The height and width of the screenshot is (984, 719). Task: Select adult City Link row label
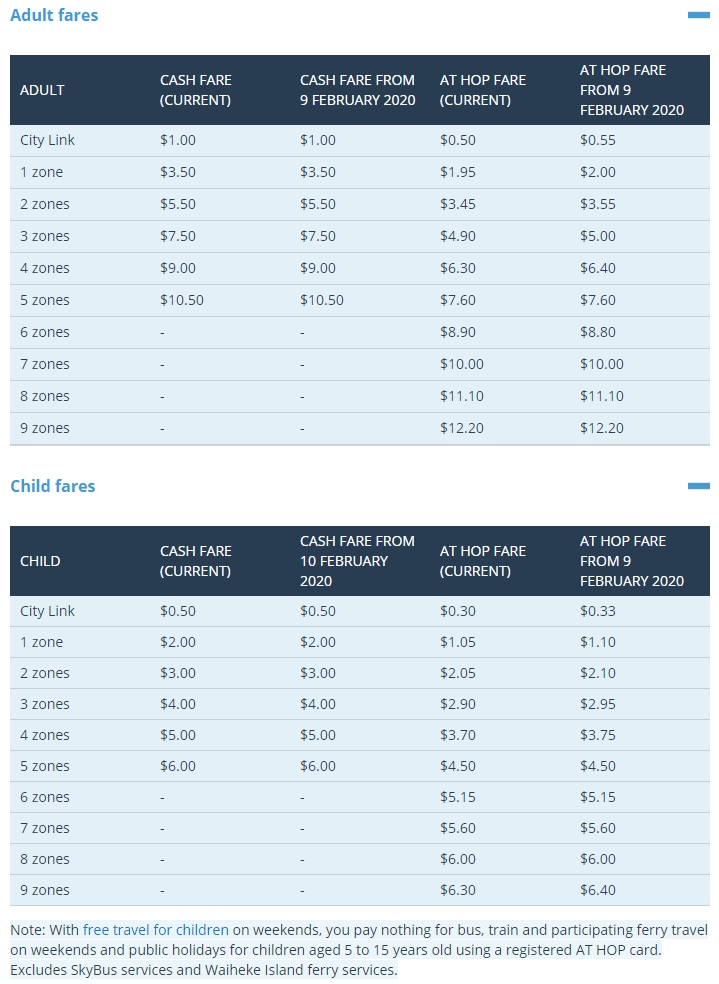pyautogui.click(x=47, y=140)
